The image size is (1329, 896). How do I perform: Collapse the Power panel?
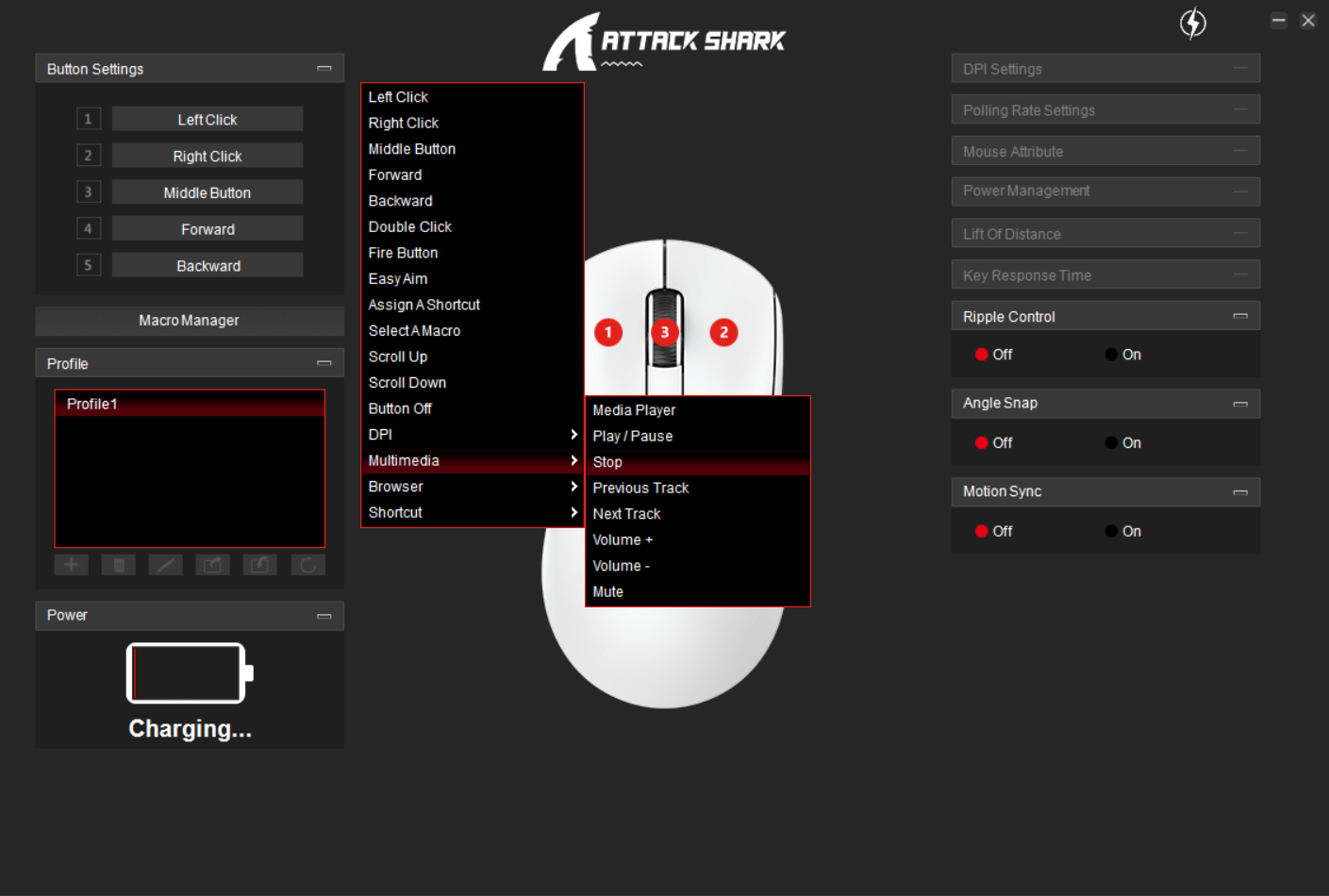[324, 616]
